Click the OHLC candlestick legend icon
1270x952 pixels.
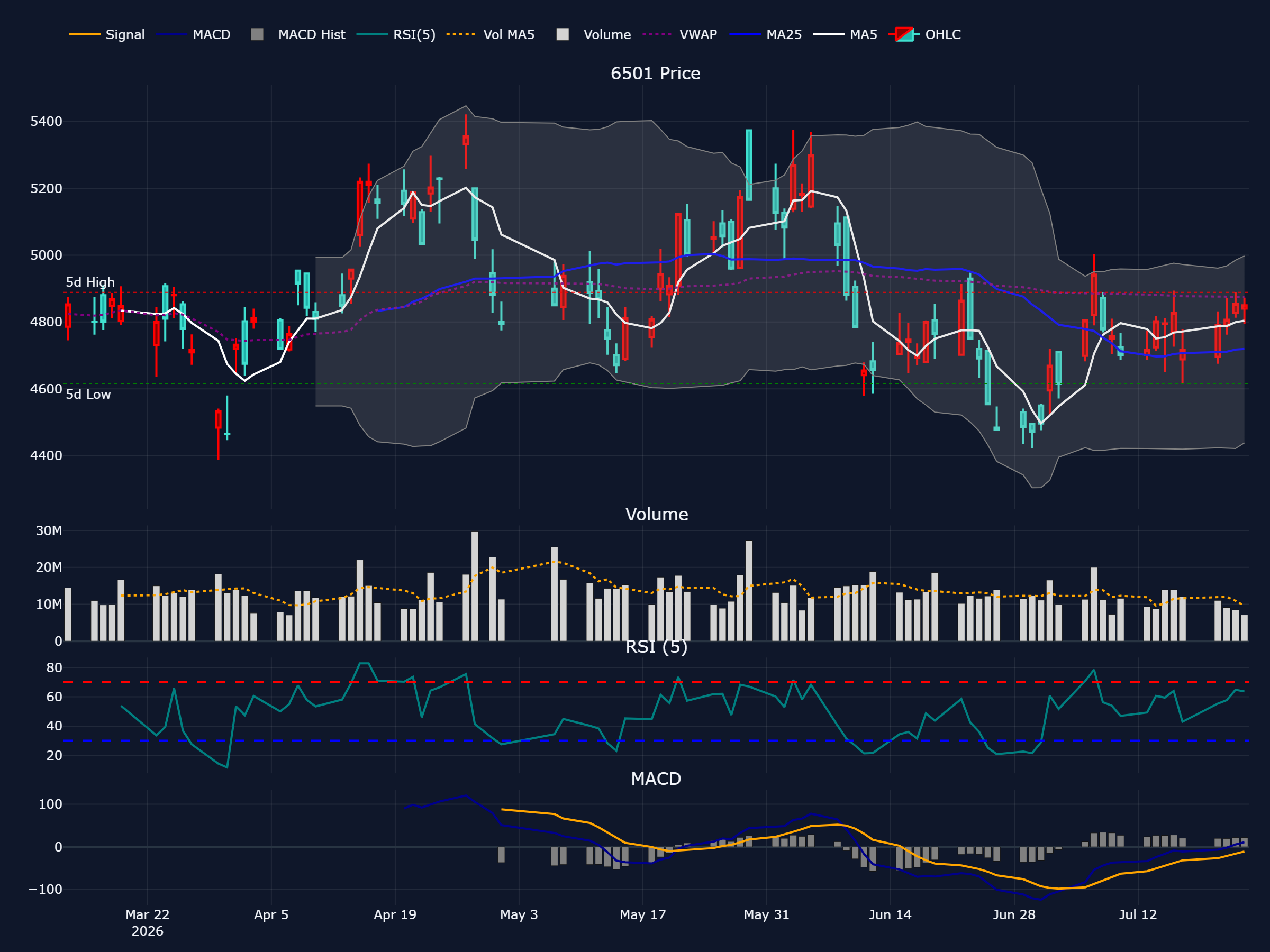904,34
